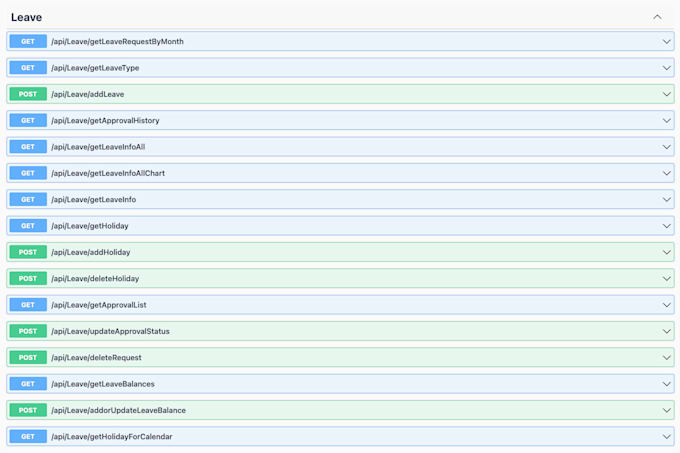
Task: Open path /api/Leave/getLeaveInfoAllChart
Action: coord(108,173)
